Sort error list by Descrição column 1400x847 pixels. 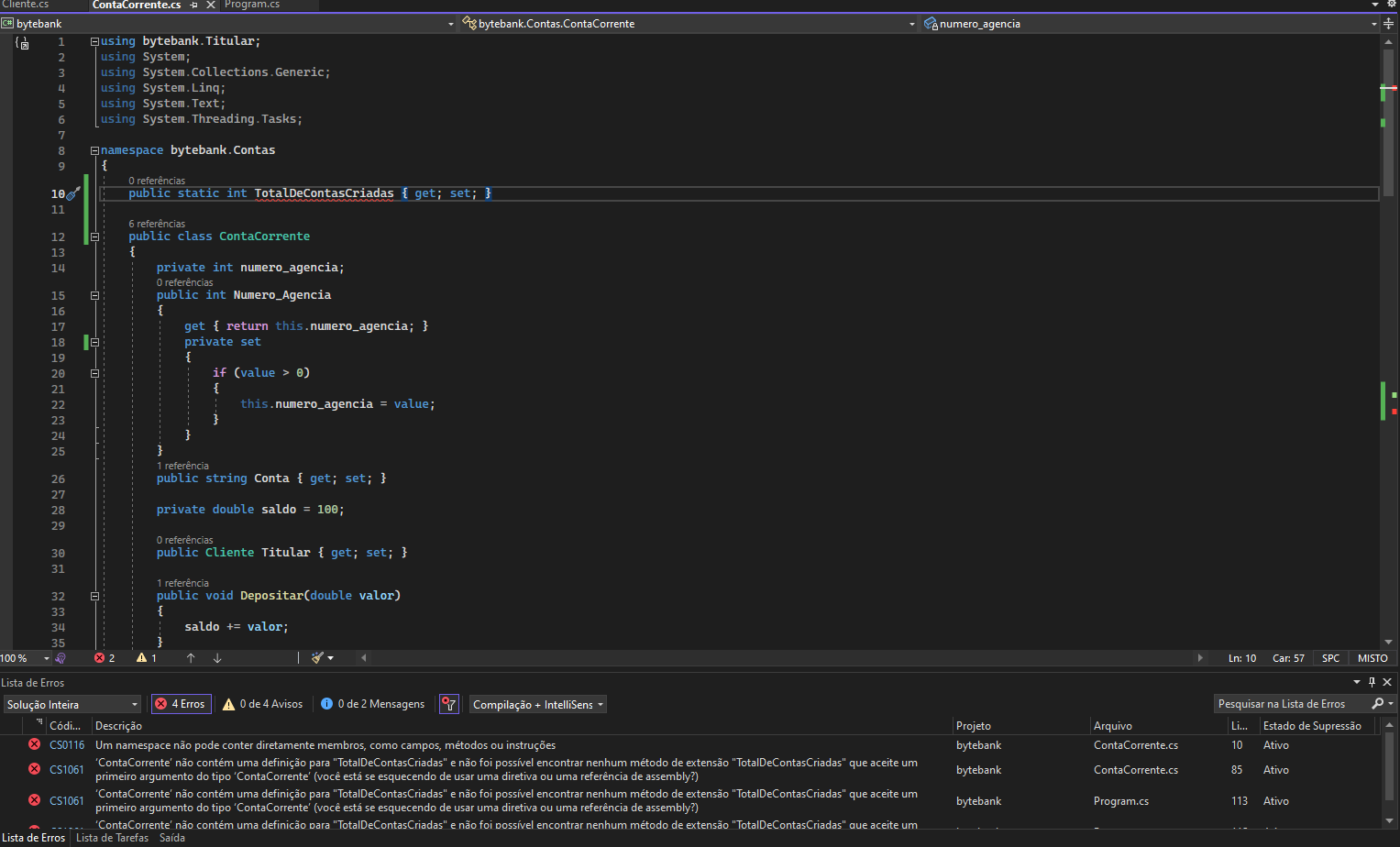(521, 726)
